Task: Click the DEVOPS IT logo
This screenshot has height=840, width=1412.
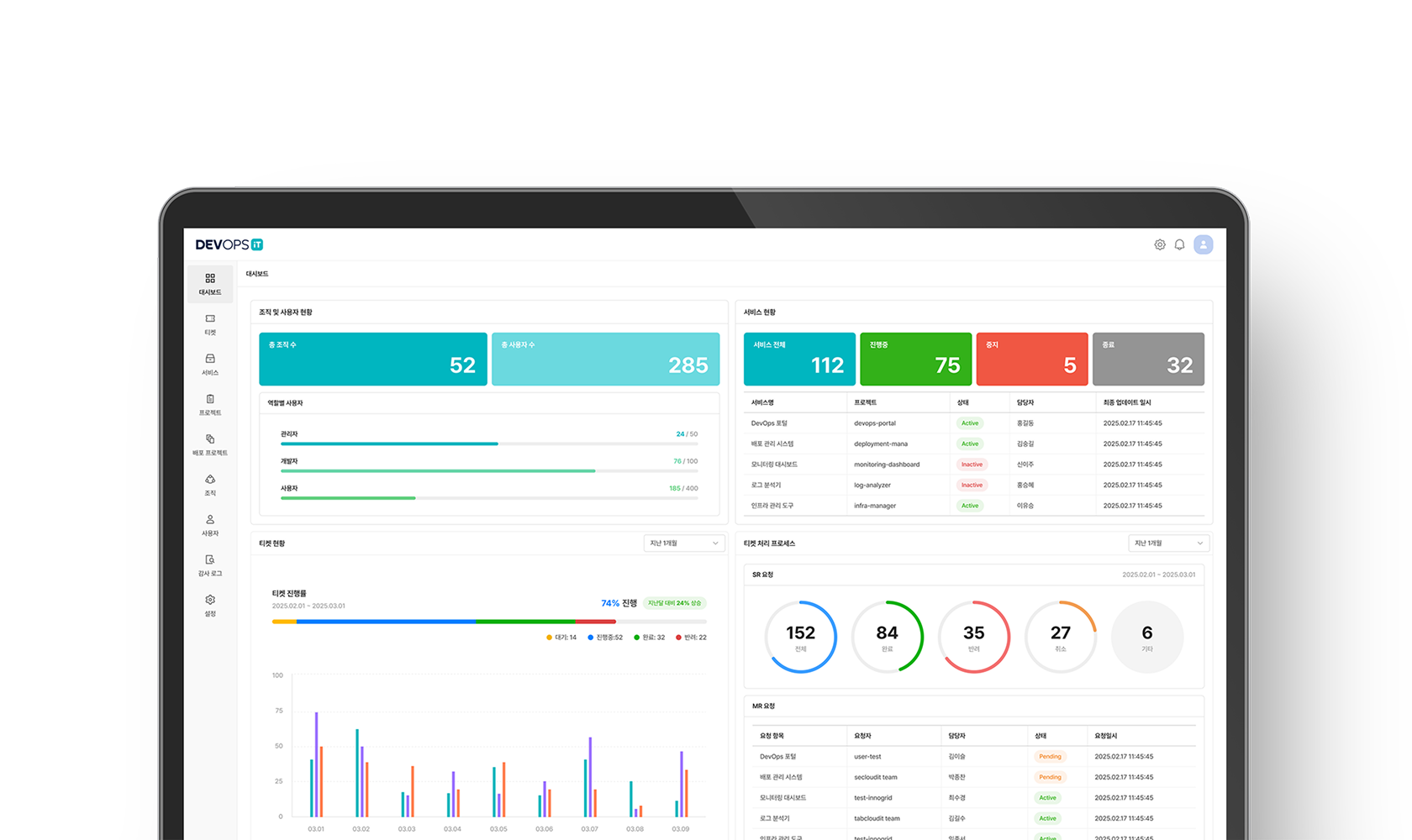Action: point(229,244)
